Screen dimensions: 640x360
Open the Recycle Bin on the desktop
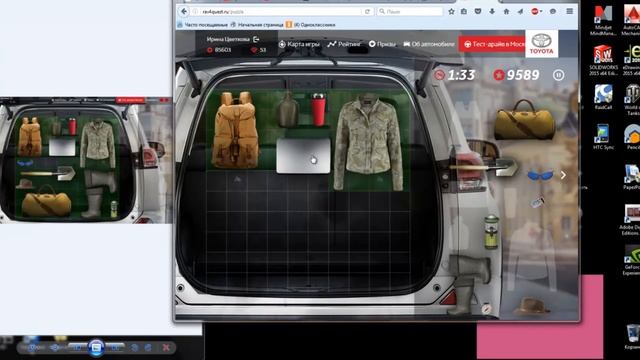coord(633,337)
